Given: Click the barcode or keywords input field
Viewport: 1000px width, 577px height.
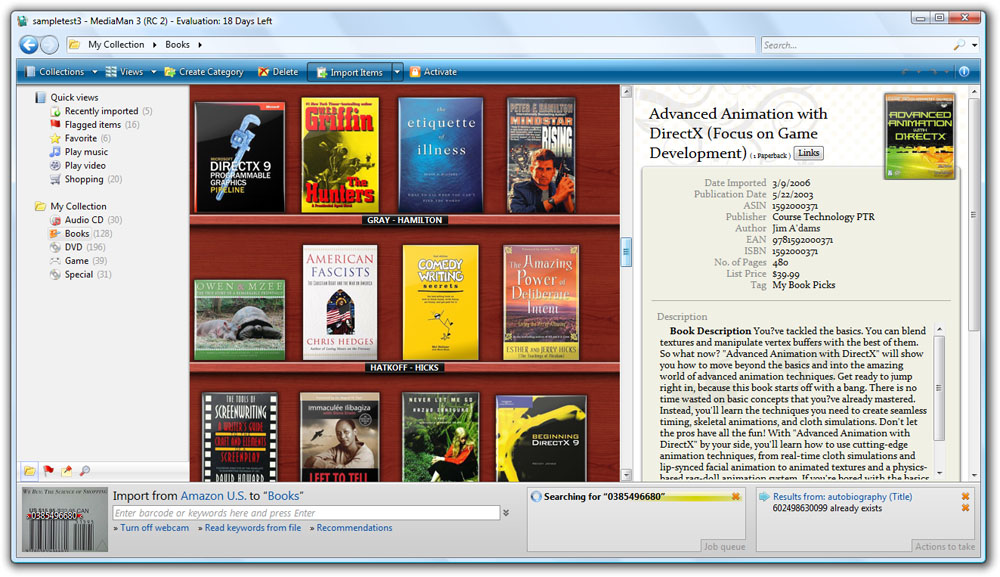Looking at the screenshot, I should (x=306, y=513).
